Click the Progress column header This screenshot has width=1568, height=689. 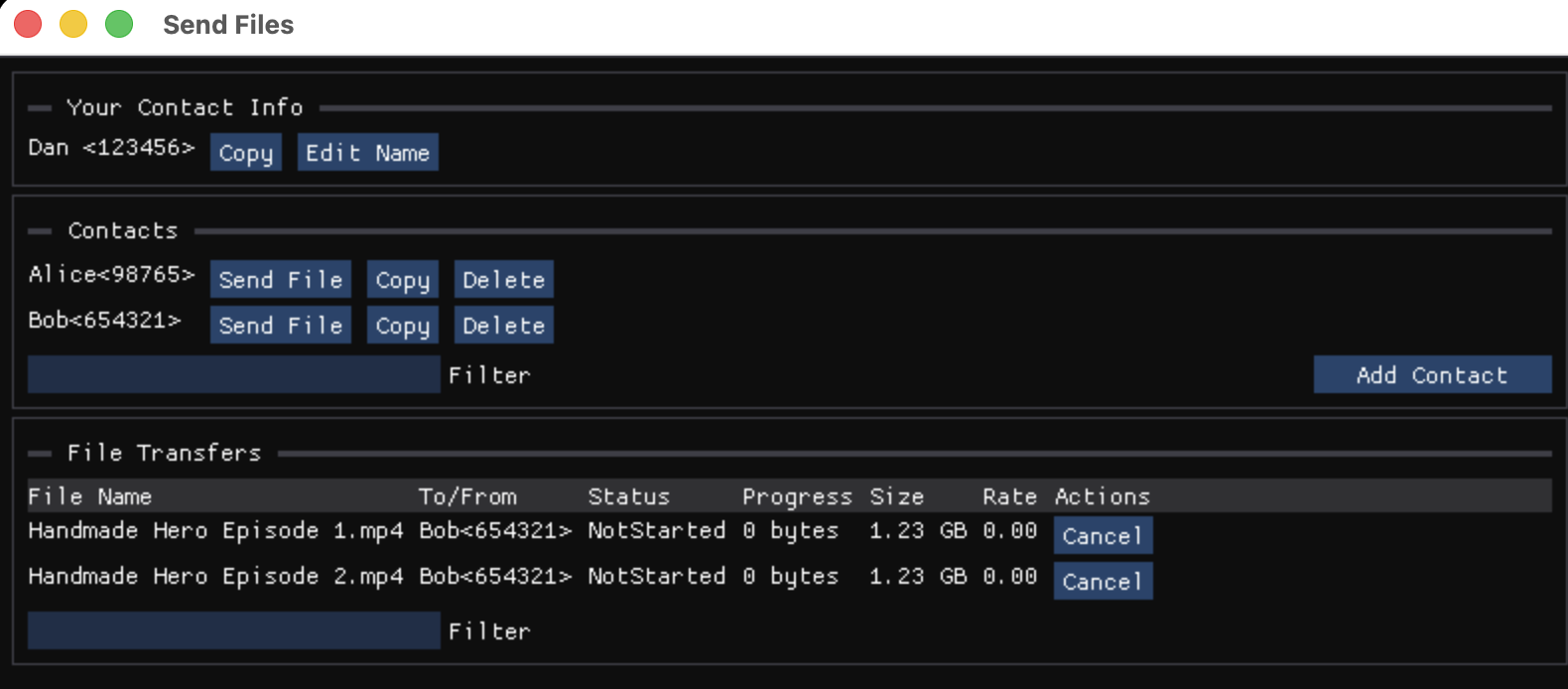click(796, 496)
